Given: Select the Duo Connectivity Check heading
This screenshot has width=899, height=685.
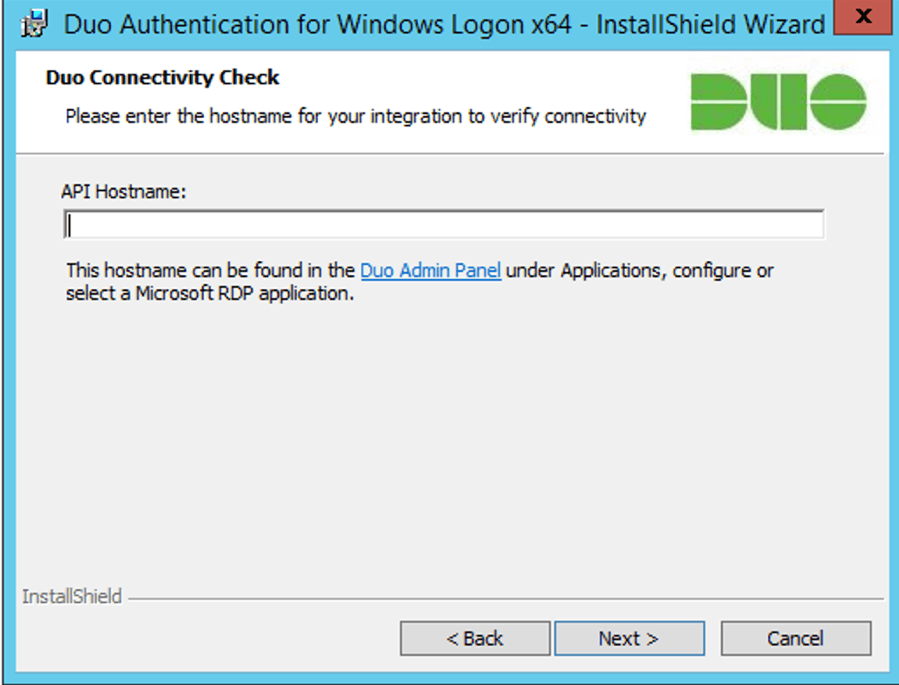Looking at the screenshot, I should [162, 77].
